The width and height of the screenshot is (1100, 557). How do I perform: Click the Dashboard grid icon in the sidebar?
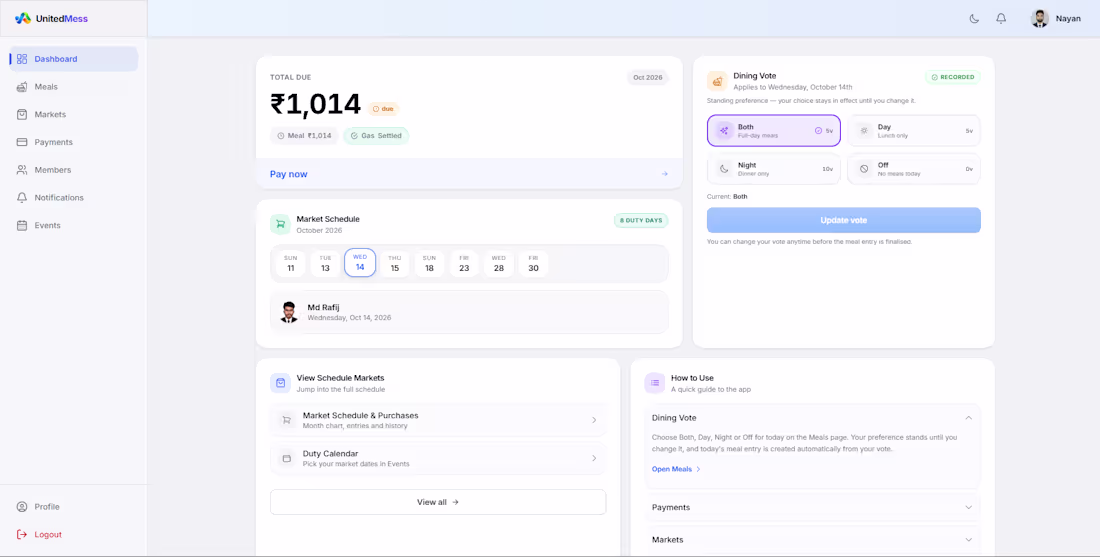(x=22, y=59)
